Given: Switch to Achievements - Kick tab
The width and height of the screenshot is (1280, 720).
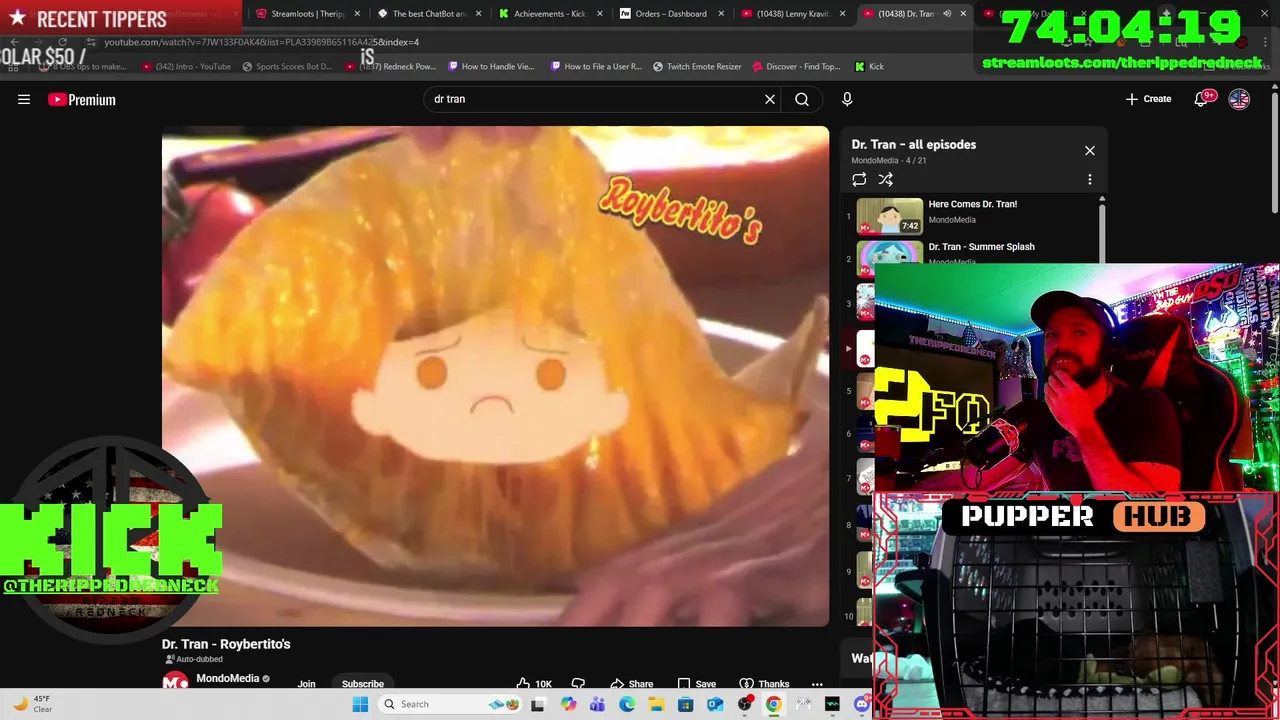Looking at the screenshot, I should click(x=549, y=14).
